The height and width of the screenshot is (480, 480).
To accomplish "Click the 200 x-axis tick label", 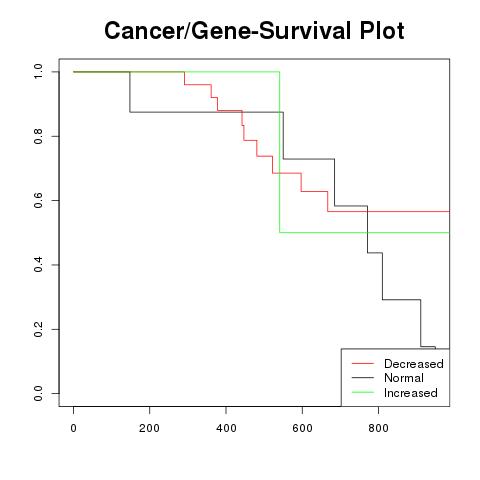I will [149, 428].
